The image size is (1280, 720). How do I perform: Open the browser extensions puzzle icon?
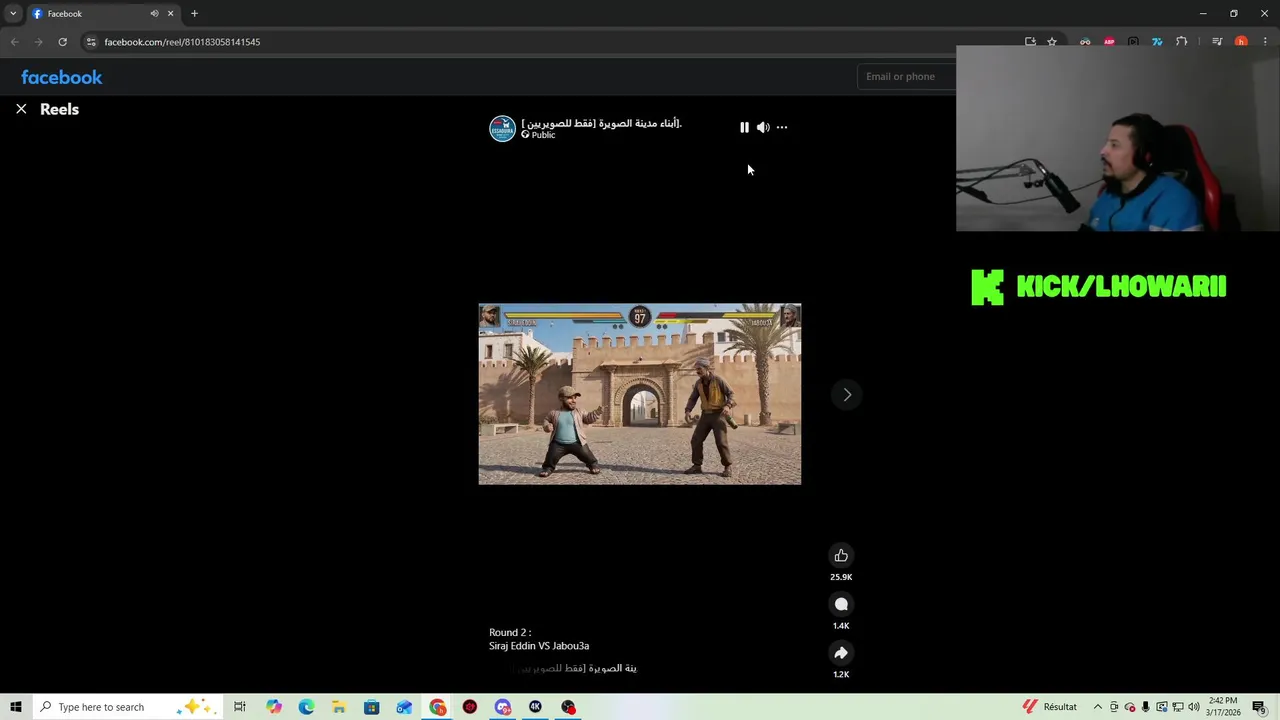click(x=1181, y=42)
